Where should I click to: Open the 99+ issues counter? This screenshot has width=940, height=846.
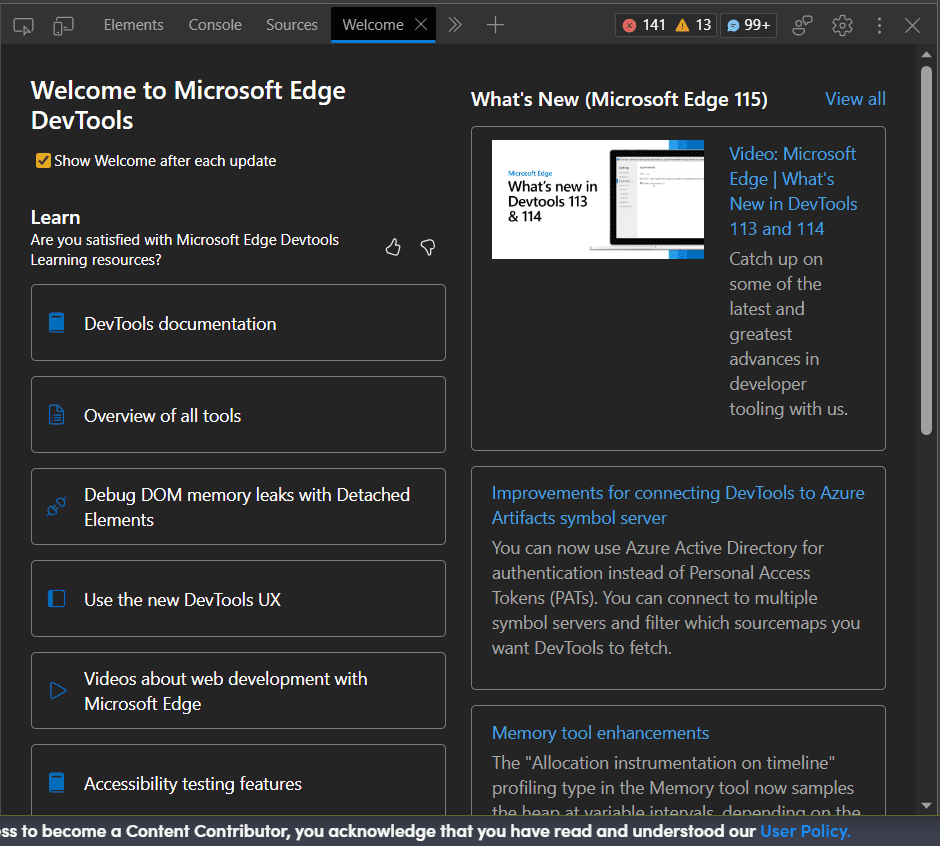(748, 25)
